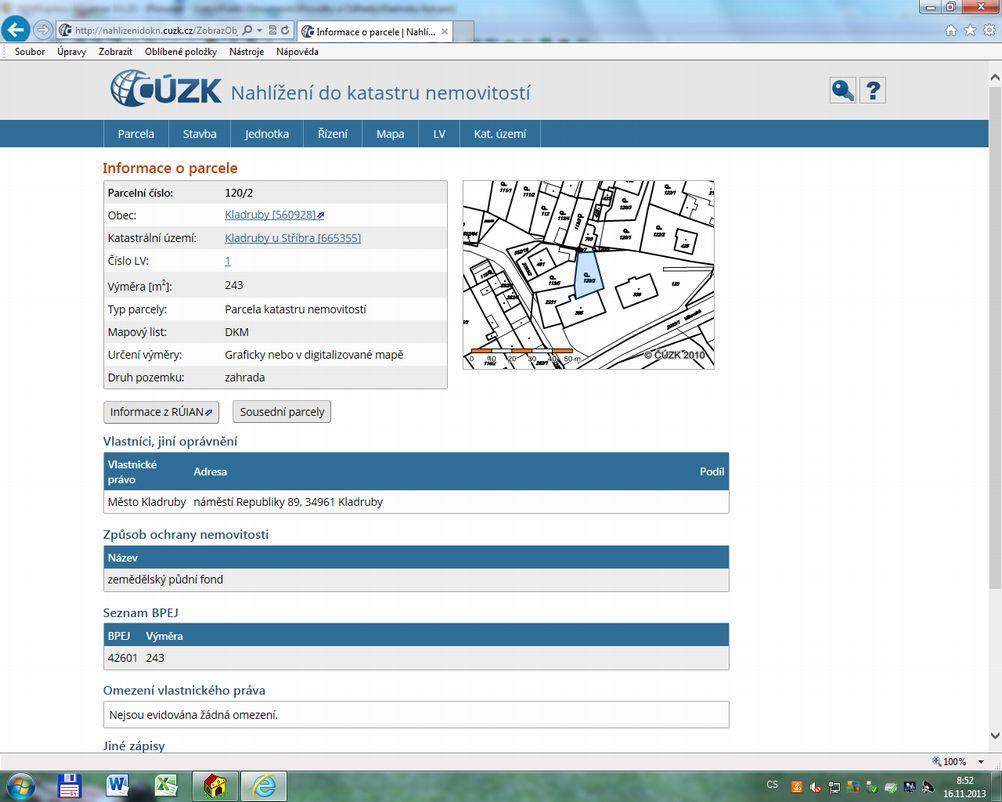
Task: Open Microsoft Excel from the taskbar
Action: tap(166, 786)
